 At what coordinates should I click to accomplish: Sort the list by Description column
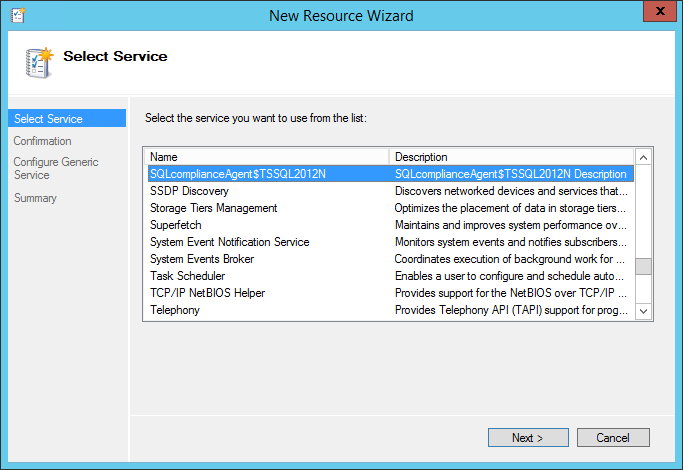coord(511,157)
